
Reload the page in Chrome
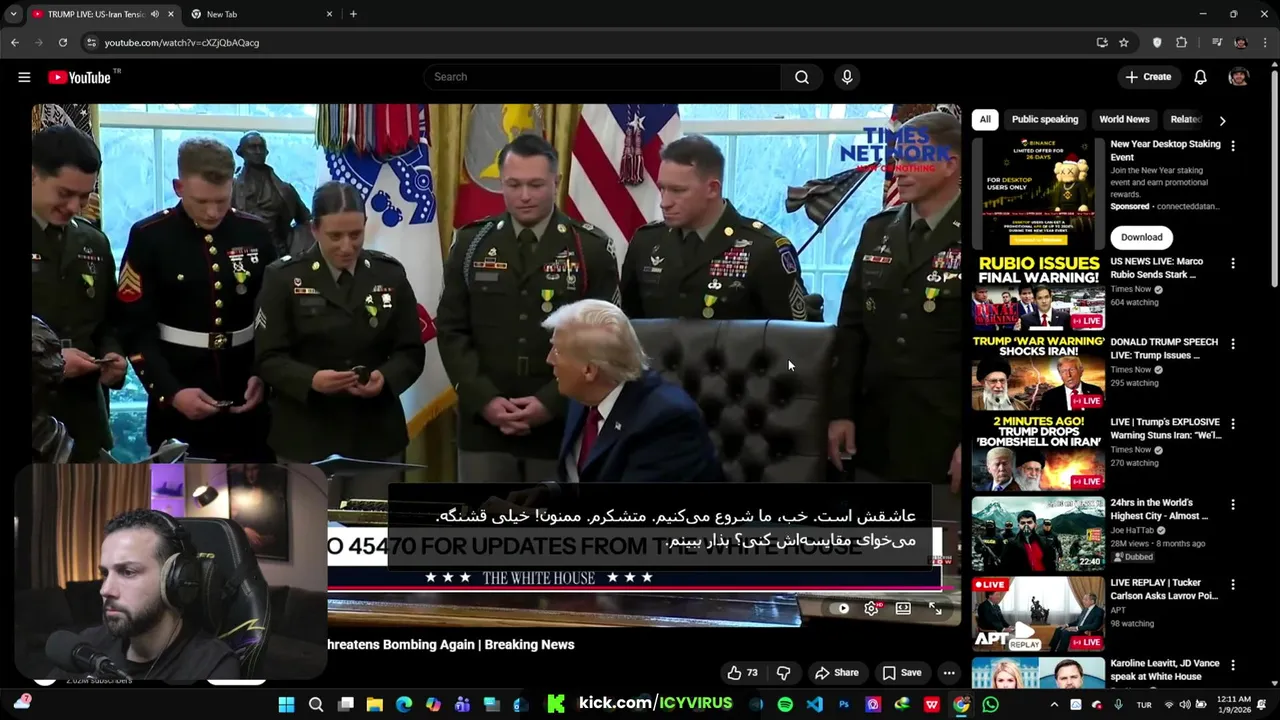[x=62, y=42]
